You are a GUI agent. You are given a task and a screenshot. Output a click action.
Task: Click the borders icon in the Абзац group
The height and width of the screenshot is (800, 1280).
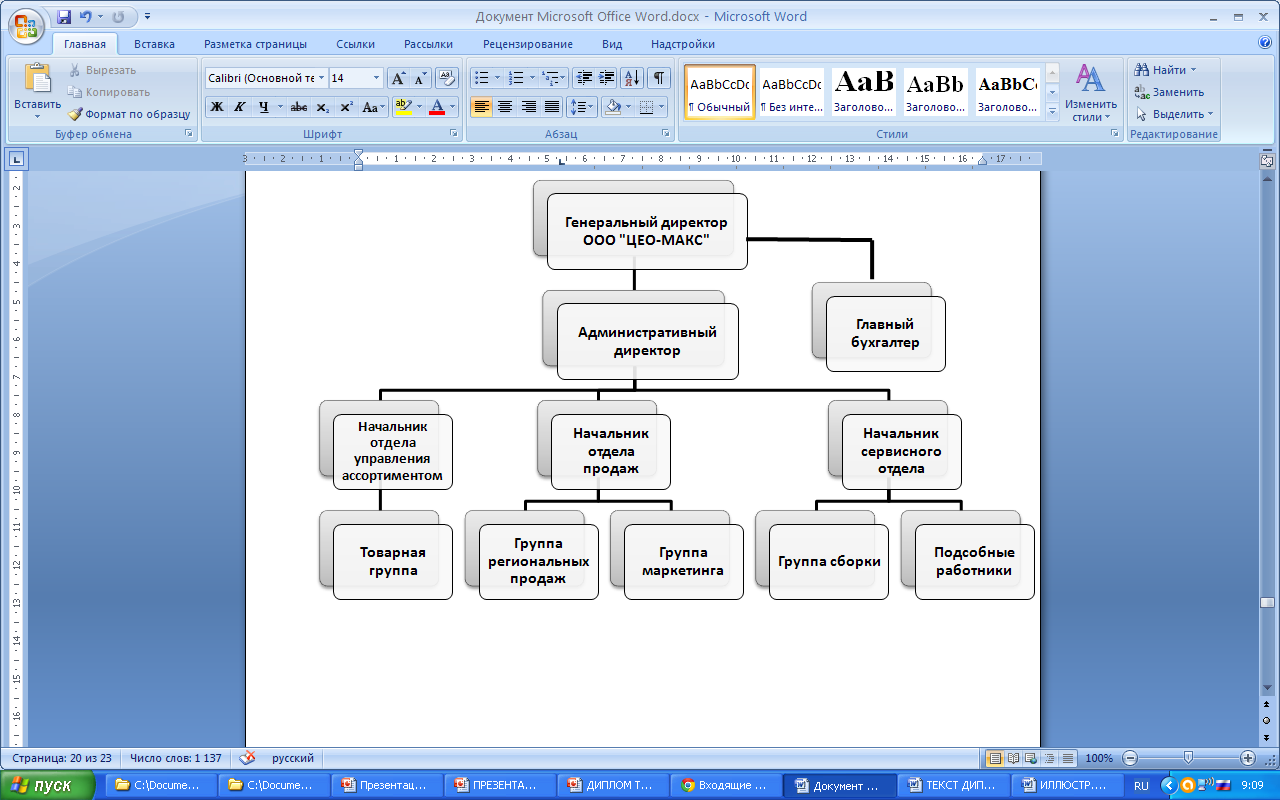[x=647, y=107]
